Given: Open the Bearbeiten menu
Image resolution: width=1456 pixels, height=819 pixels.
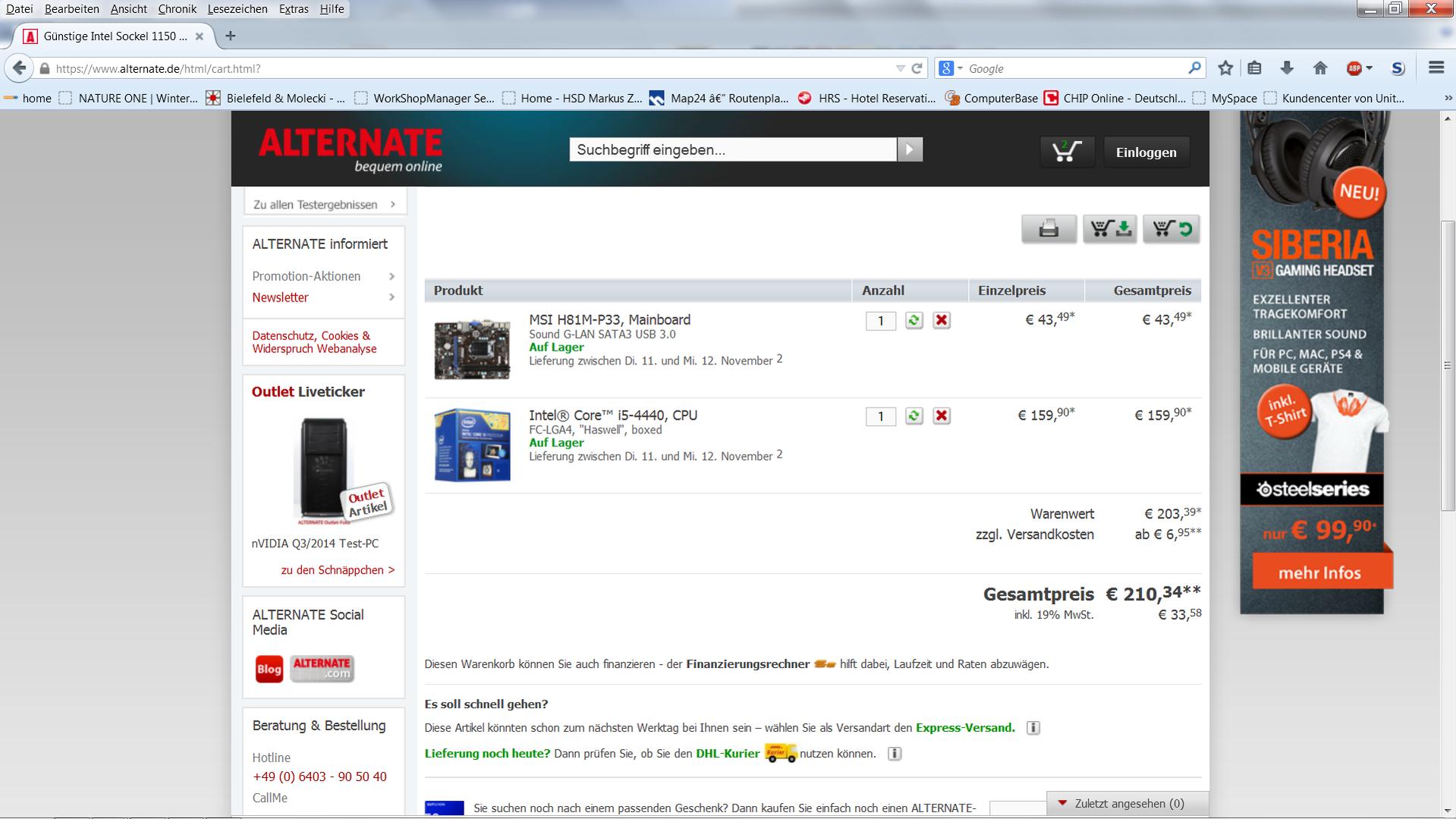Looking at the screenshot, I should pos(72,9).
